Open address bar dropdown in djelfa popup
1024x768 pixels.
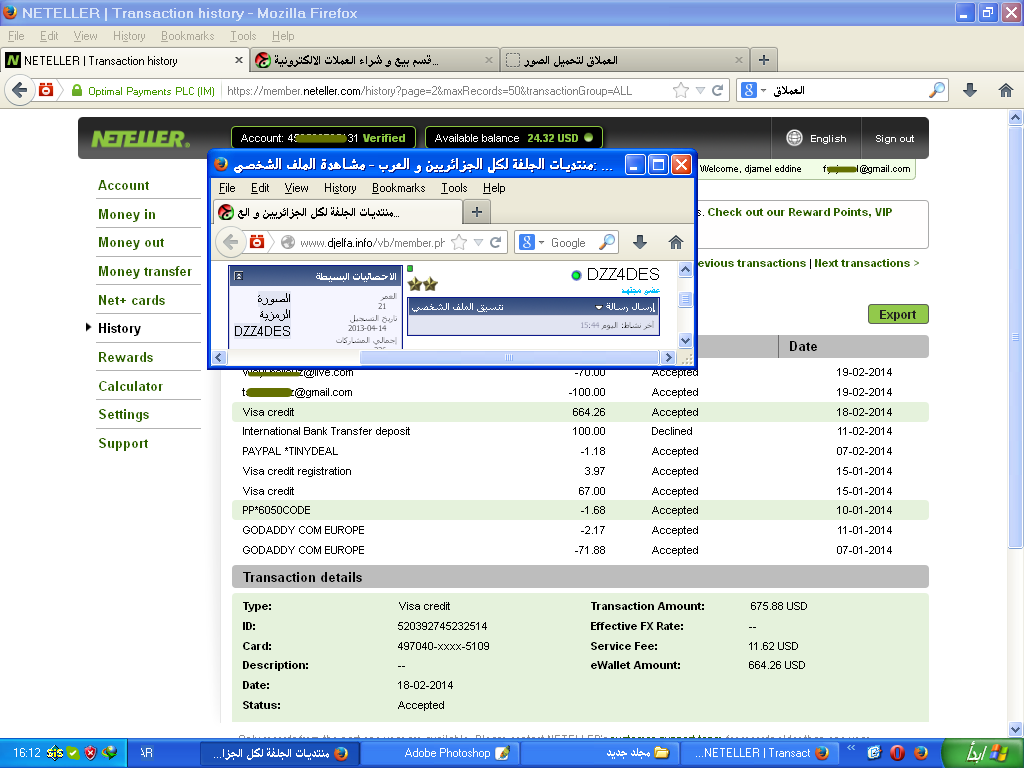pyautogui.click(x=478, y=242)
